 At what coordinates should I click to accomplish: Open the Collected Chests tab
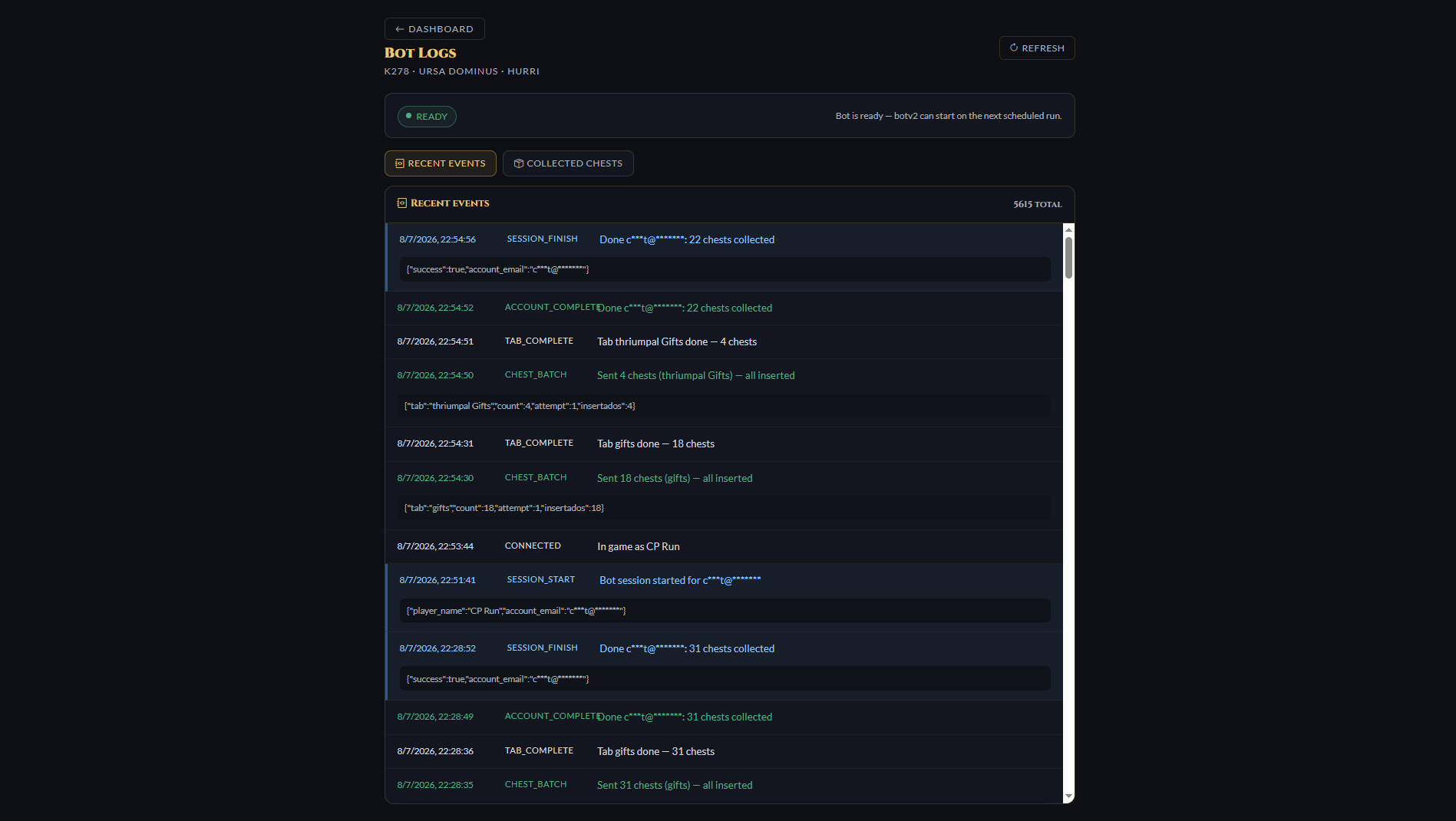coord(568,163)
